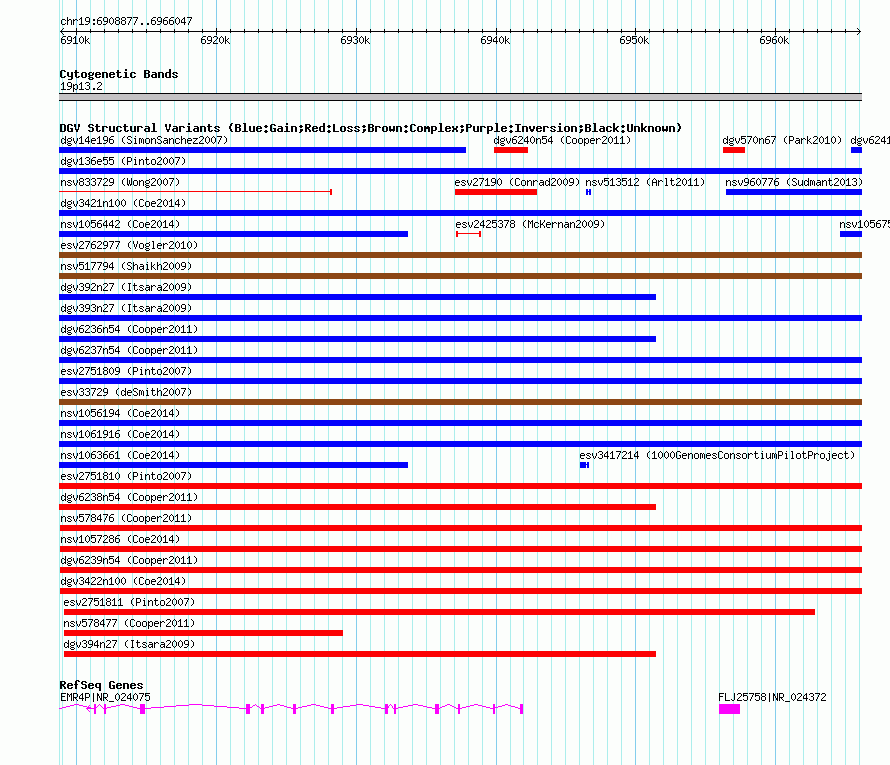Click dgv6237n54 (Cooper2011) label
890x765 pixels.
[x=129, y=350]
